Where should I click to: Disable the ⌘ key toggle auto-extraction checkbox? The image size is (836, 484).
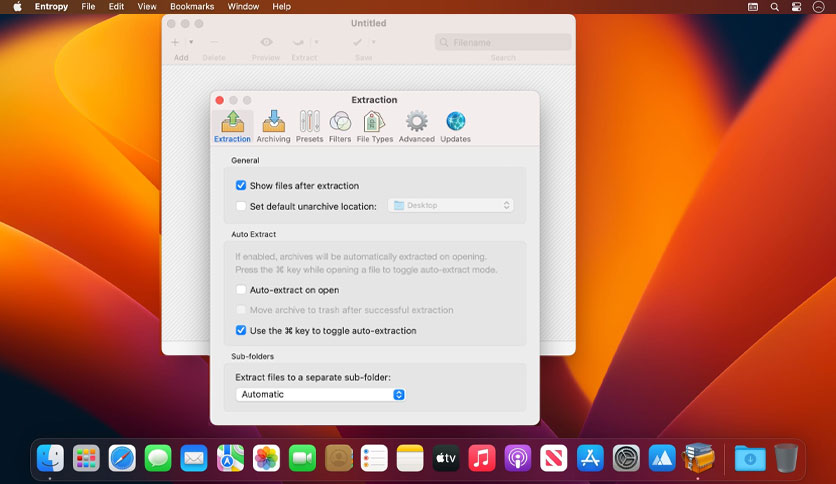coord(241,330)
